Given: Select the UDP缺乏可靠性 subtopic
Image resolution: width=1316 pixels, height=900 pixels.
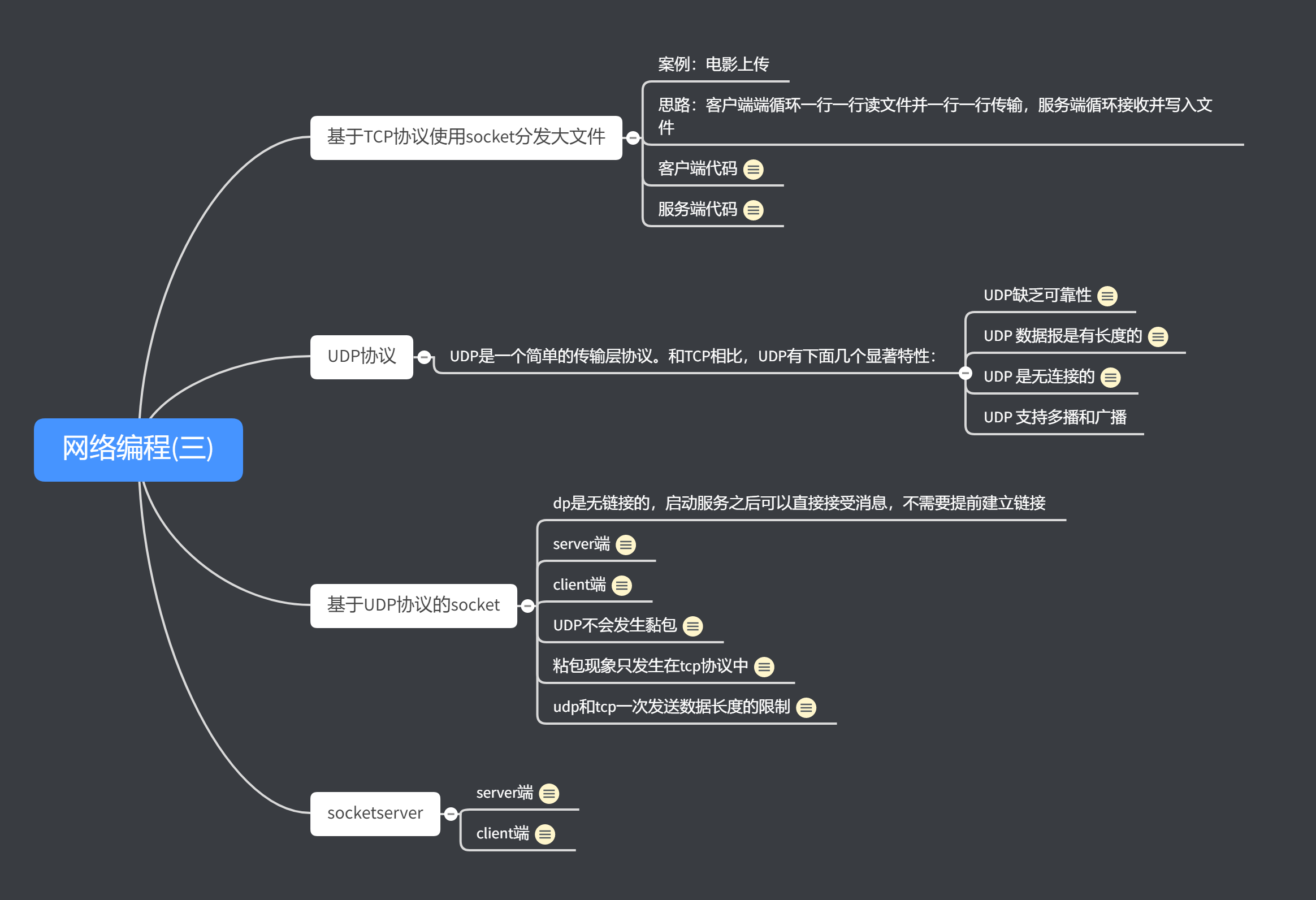Looking at the screenshot, I should point(1037,295).
